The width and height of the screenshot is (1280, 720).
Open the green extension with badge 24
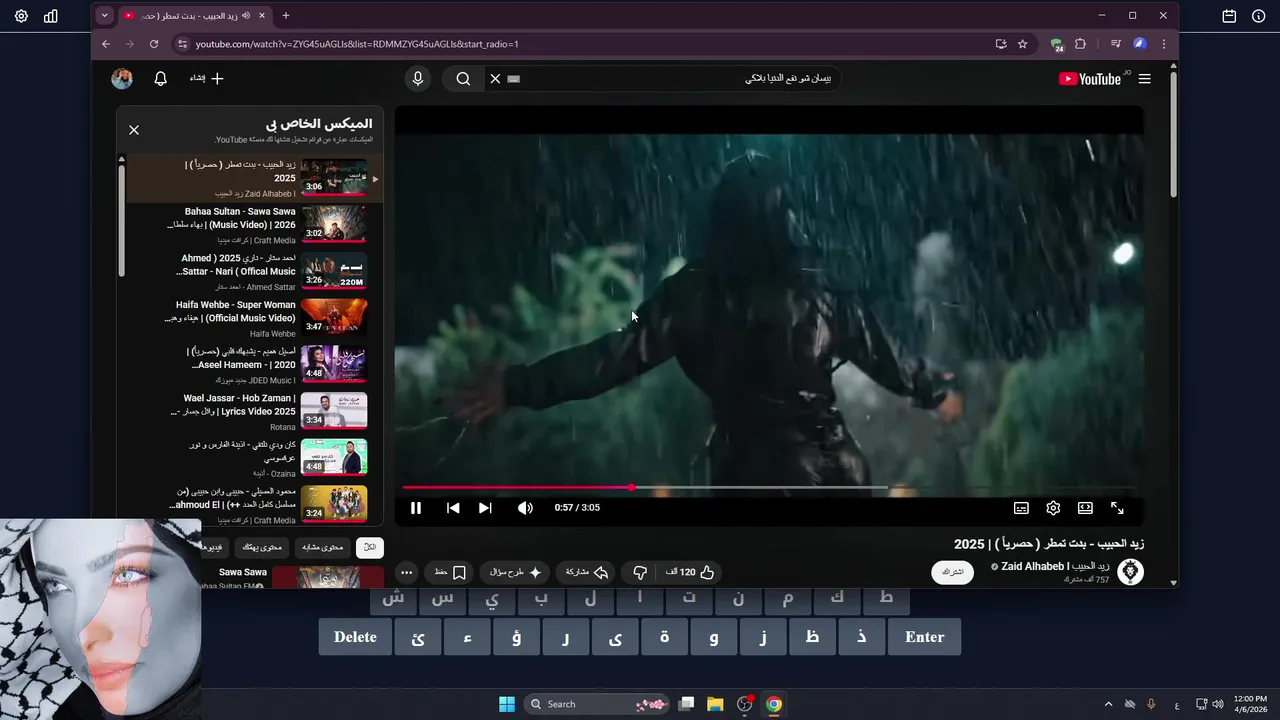tap(1057, 44)
